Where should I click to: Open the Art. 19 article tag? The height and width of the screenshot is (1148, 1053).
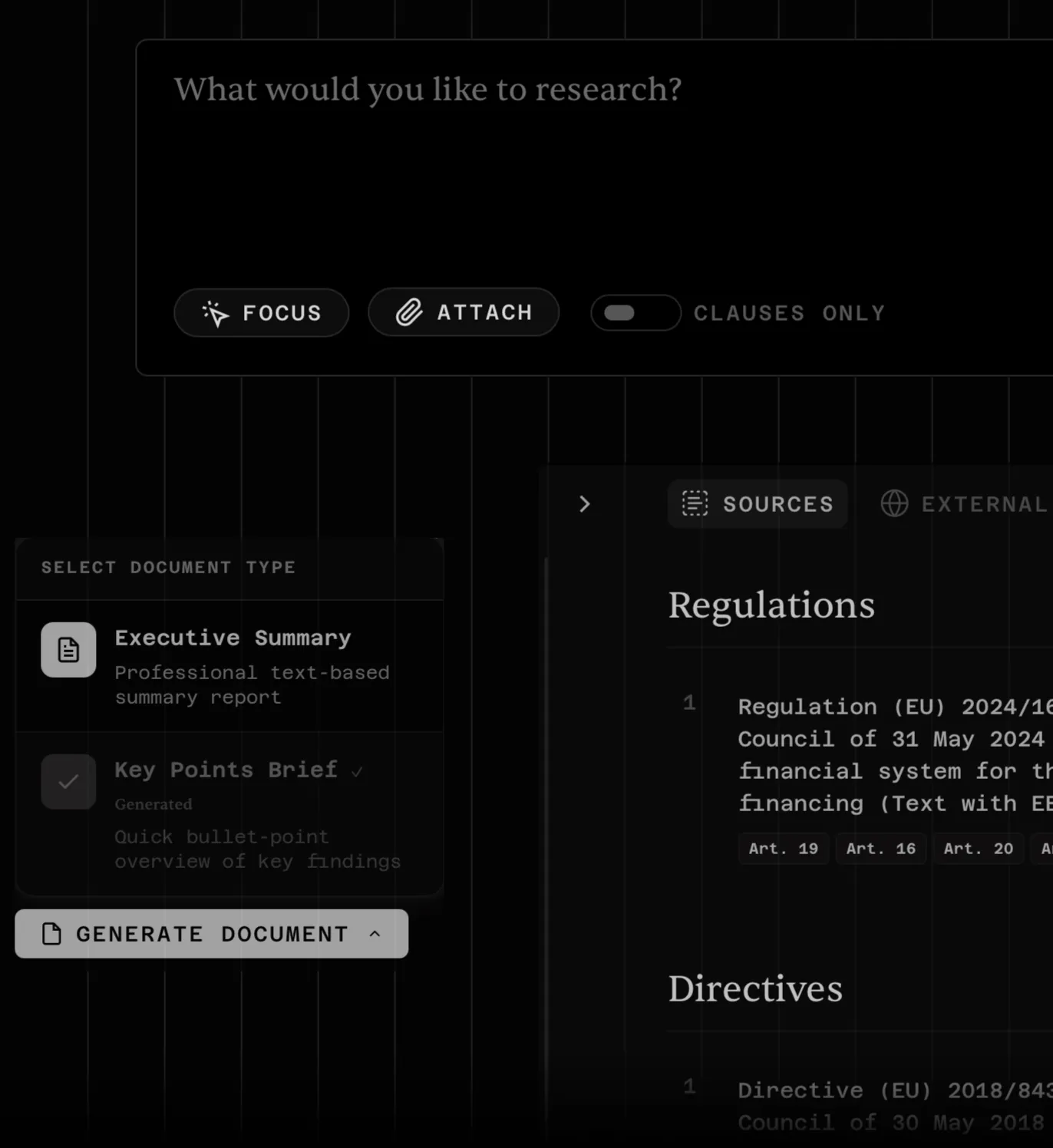point(783,849)
